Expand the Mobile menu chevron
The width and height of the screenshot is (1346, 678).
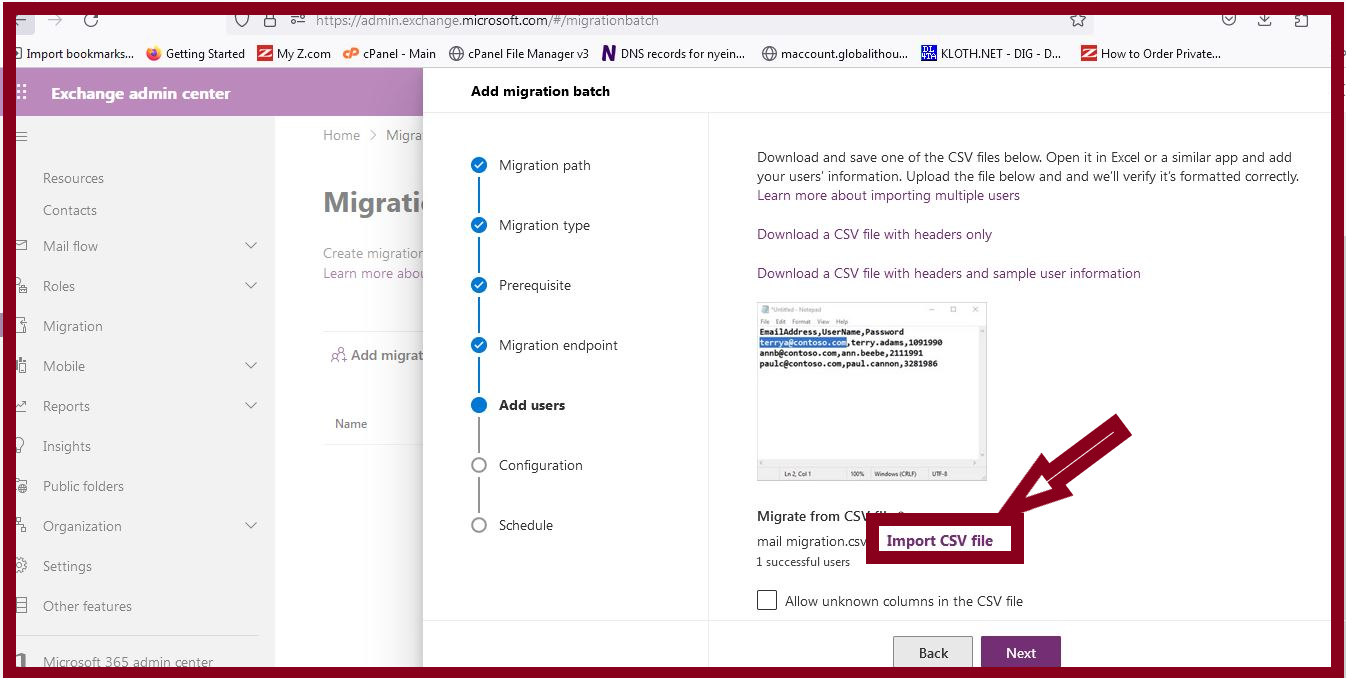click(x=251, y=366)
